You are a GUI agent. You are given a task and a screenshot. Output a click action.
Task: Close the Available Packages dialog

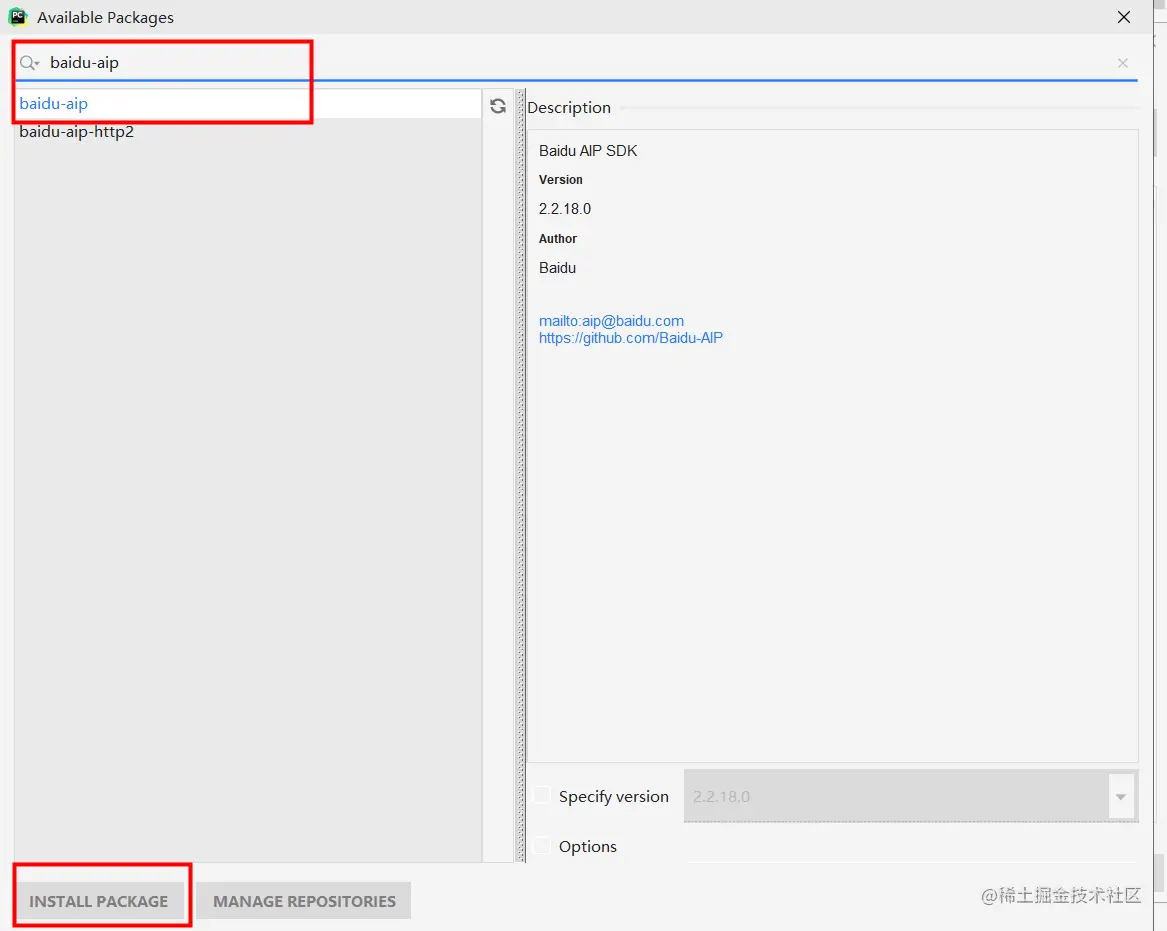tap(1124, 17)
